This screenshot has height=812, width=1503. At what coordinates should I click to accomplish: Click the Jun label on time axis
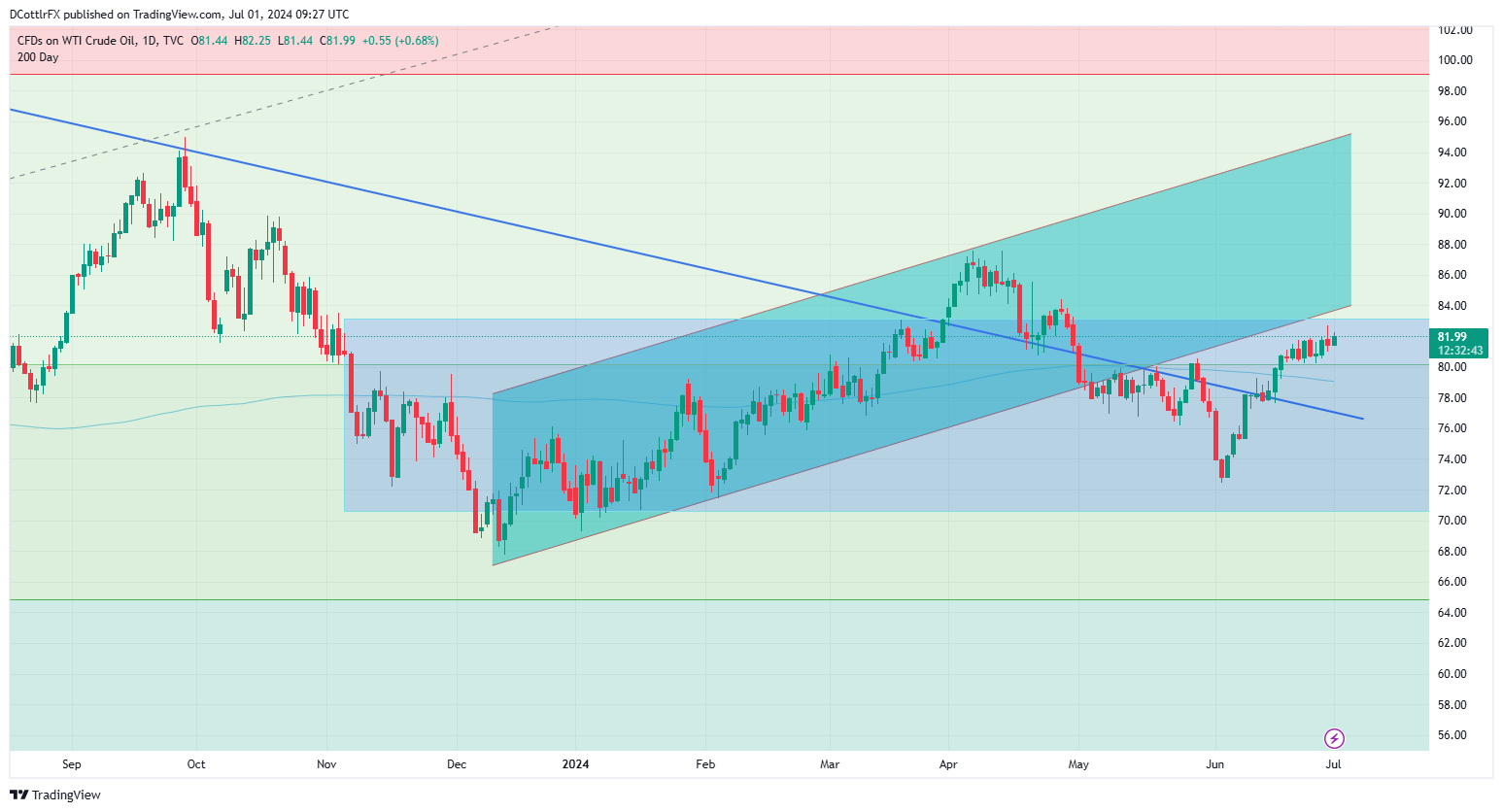(1214, 764)
